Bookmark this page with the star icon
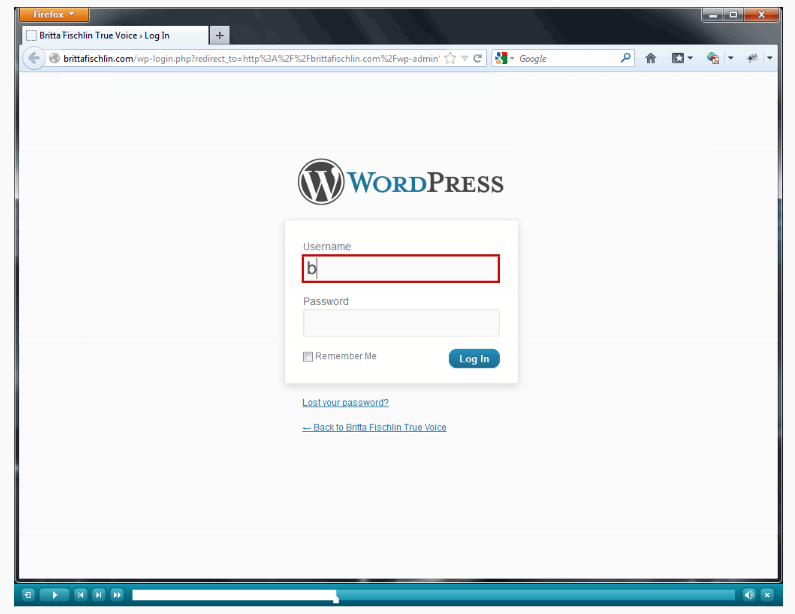 coord(450,58)
